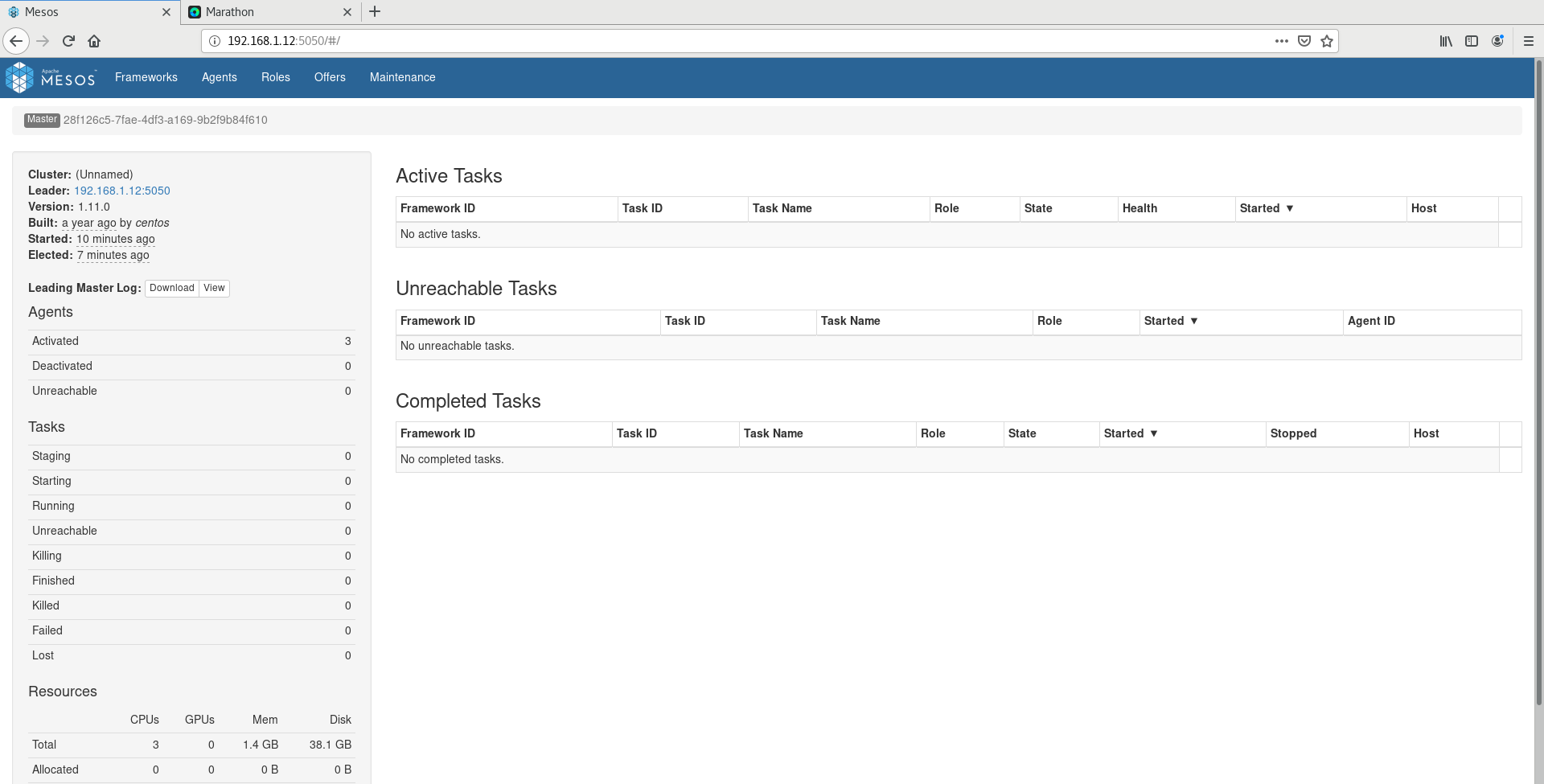
Task: Open the Offers page
Action: pyautogui.click(x=330, y=77)
